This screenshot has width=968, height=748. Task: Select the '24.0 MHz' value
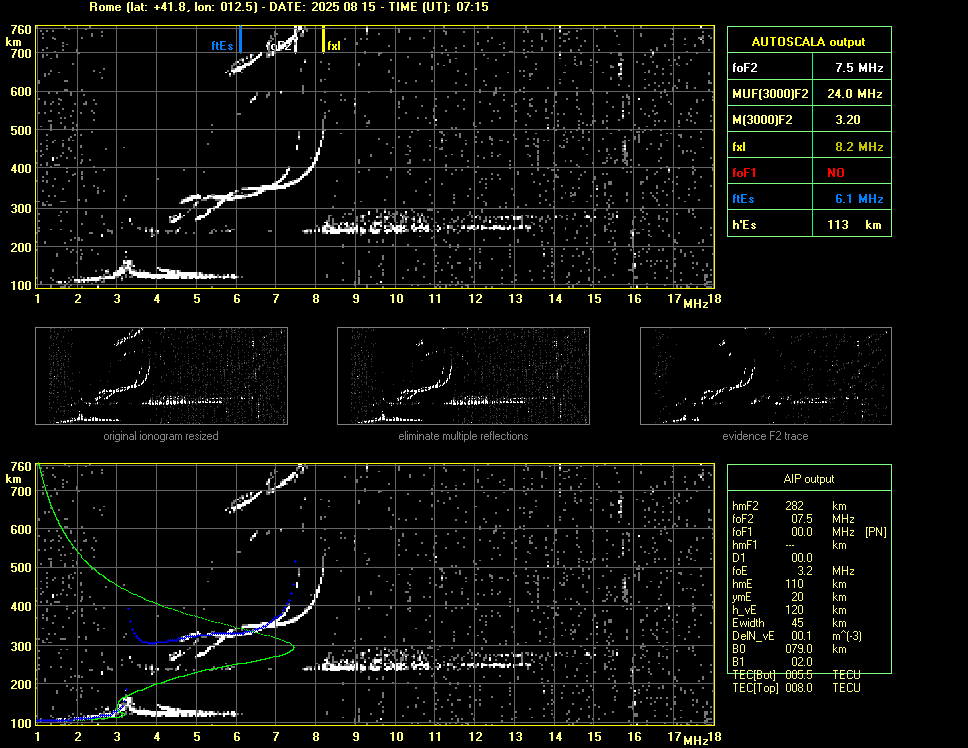pos(854,94)
